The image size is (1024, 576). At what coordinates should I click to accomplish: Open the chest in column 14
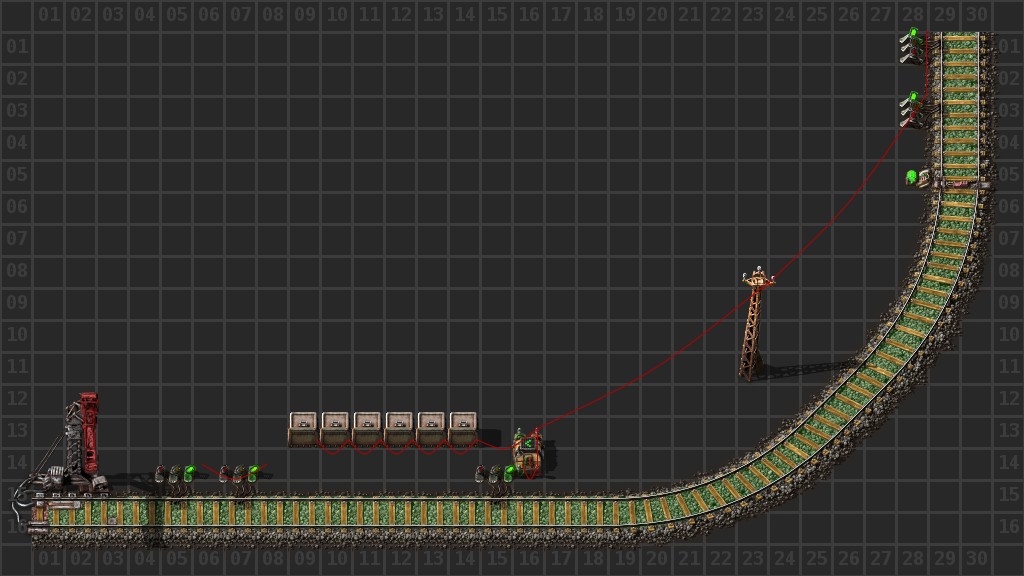463,428
